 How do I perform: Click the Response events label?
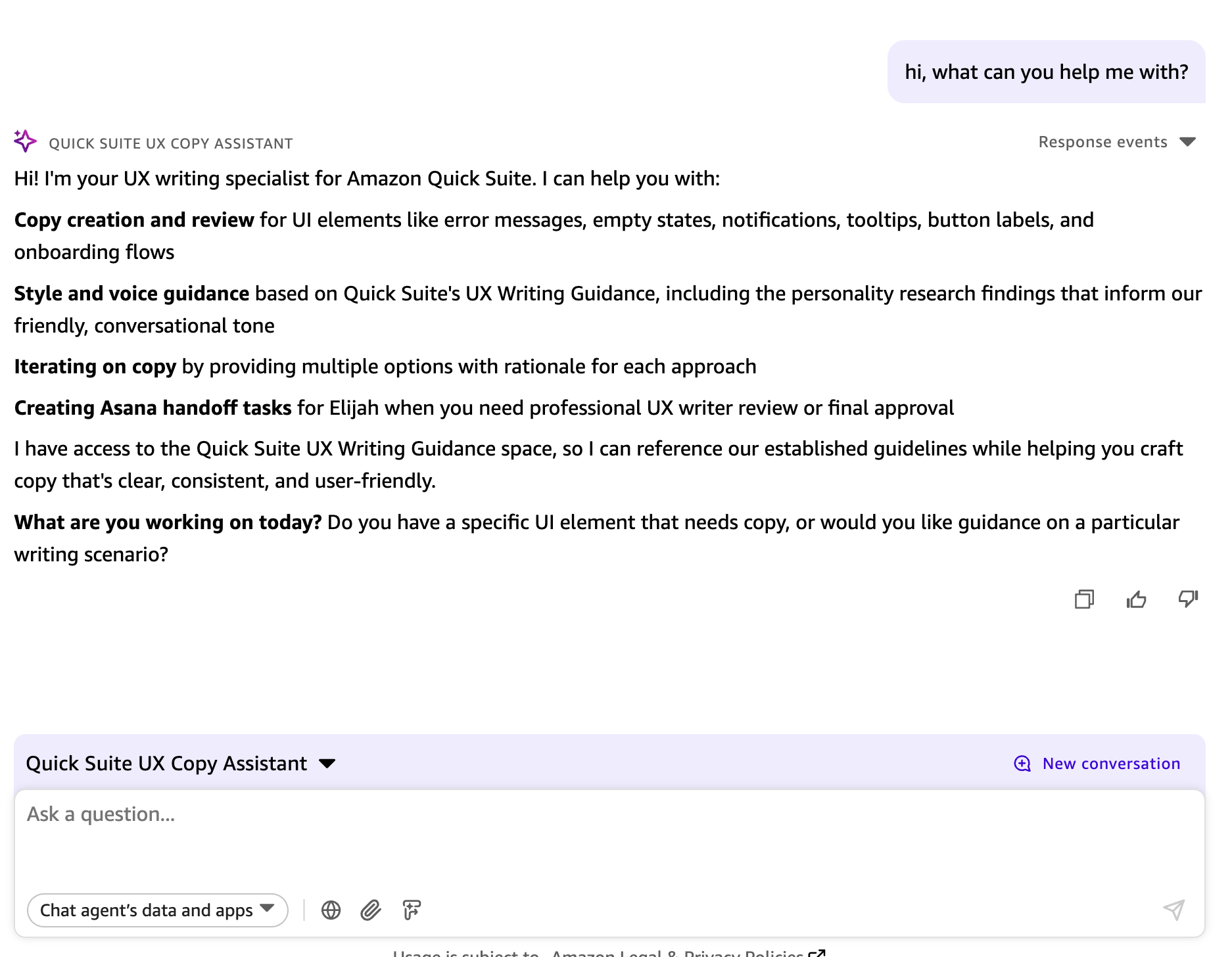coord(1102,141)
